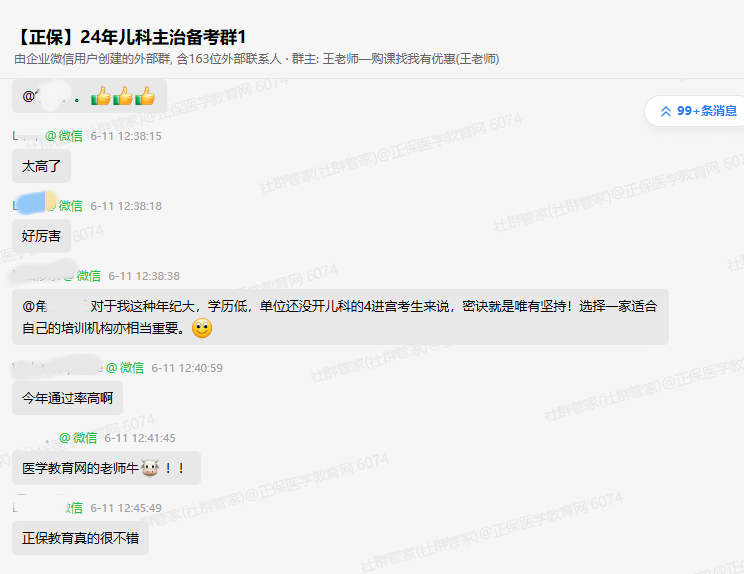Click the @微信 tag at 12:41:45

click(x=78, y=438)
